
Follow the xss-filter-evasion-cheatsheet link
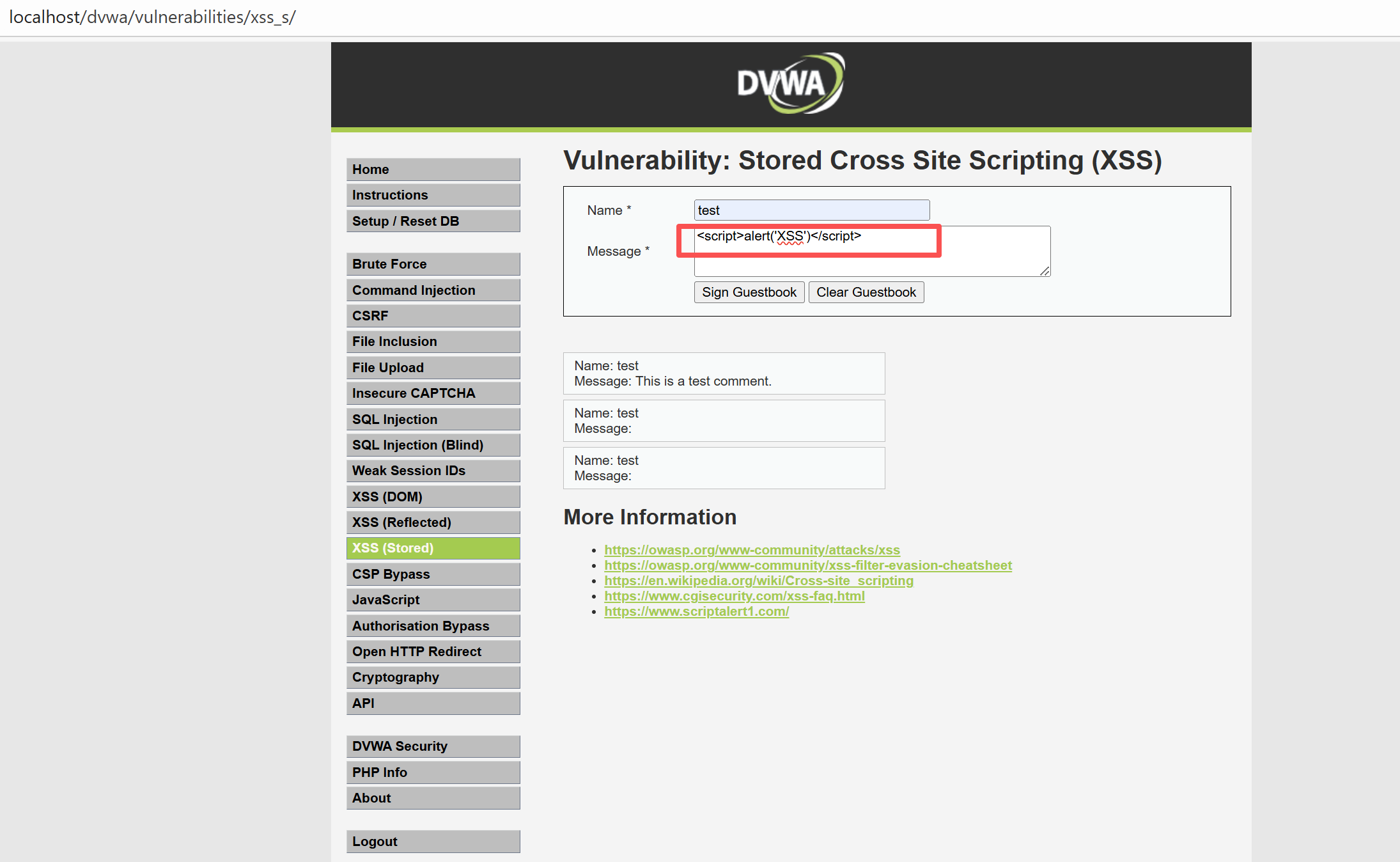point(807,565)
